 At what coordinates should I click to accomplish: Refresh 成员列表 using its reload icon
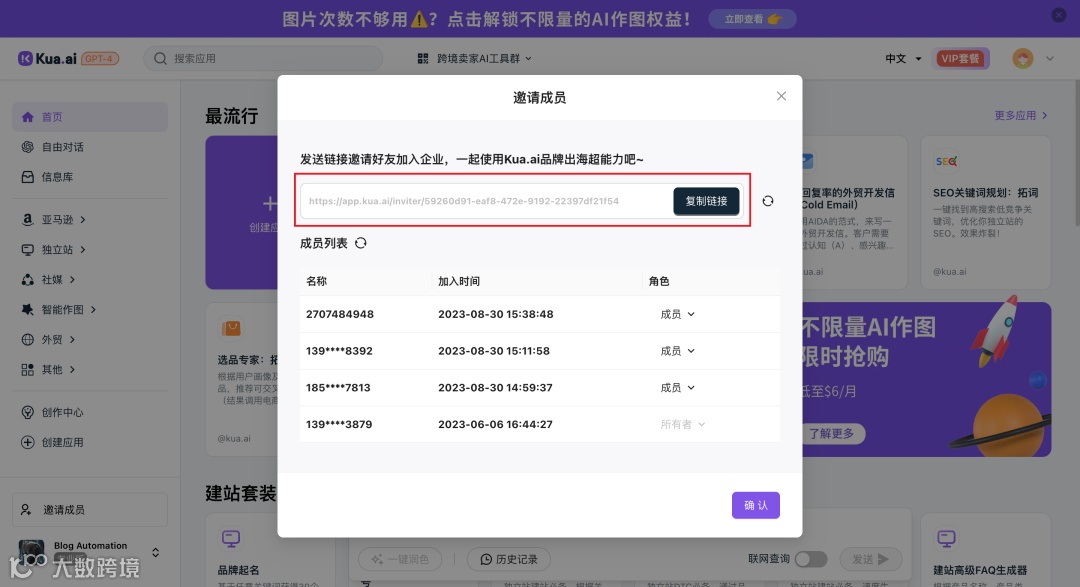tap(362, 242)
